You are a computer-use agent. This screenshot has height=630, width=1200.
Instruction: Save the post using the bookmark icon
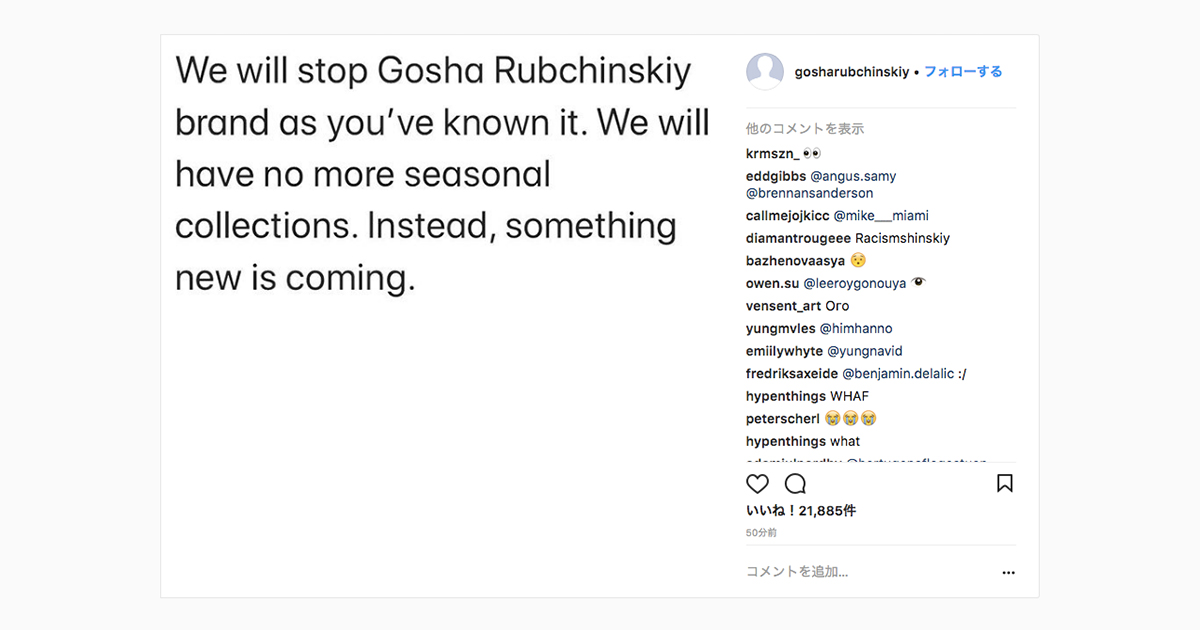[x=1005, y=484]
